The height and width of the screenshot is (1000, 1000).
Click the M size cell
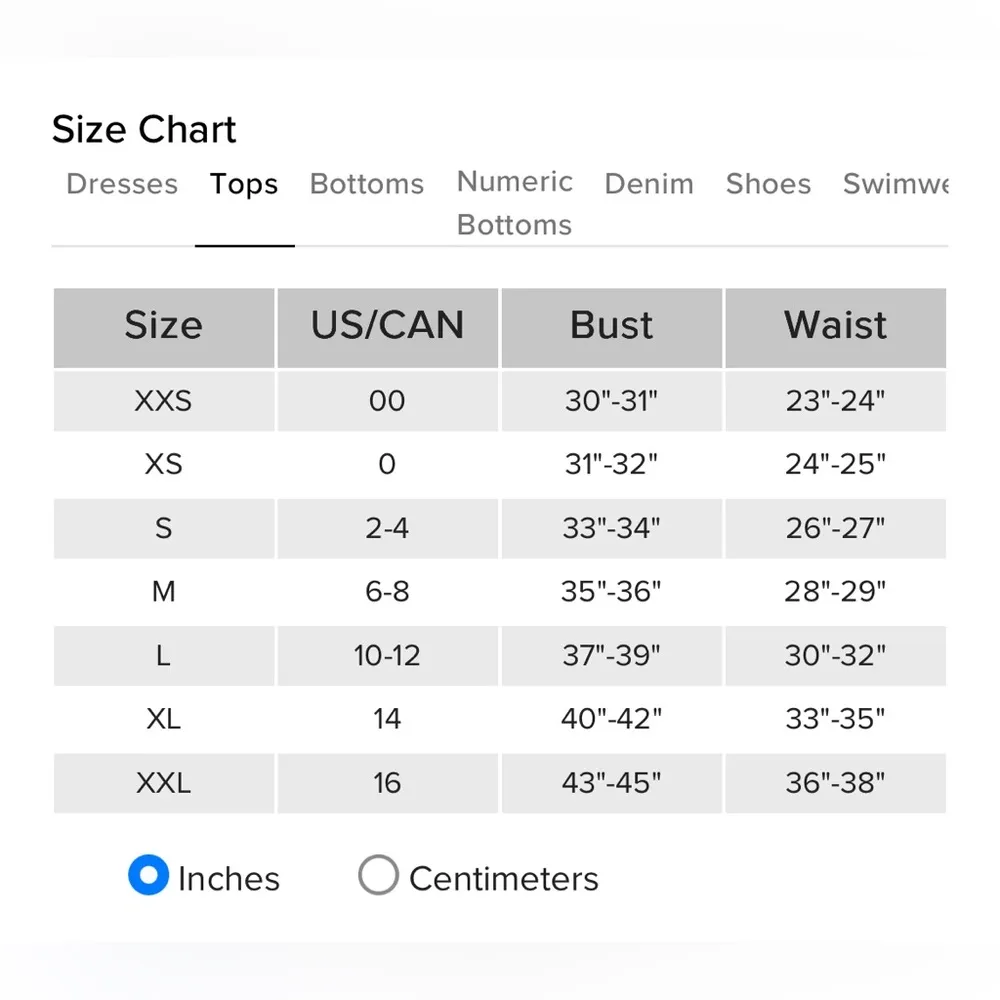[x=164, y=592]
